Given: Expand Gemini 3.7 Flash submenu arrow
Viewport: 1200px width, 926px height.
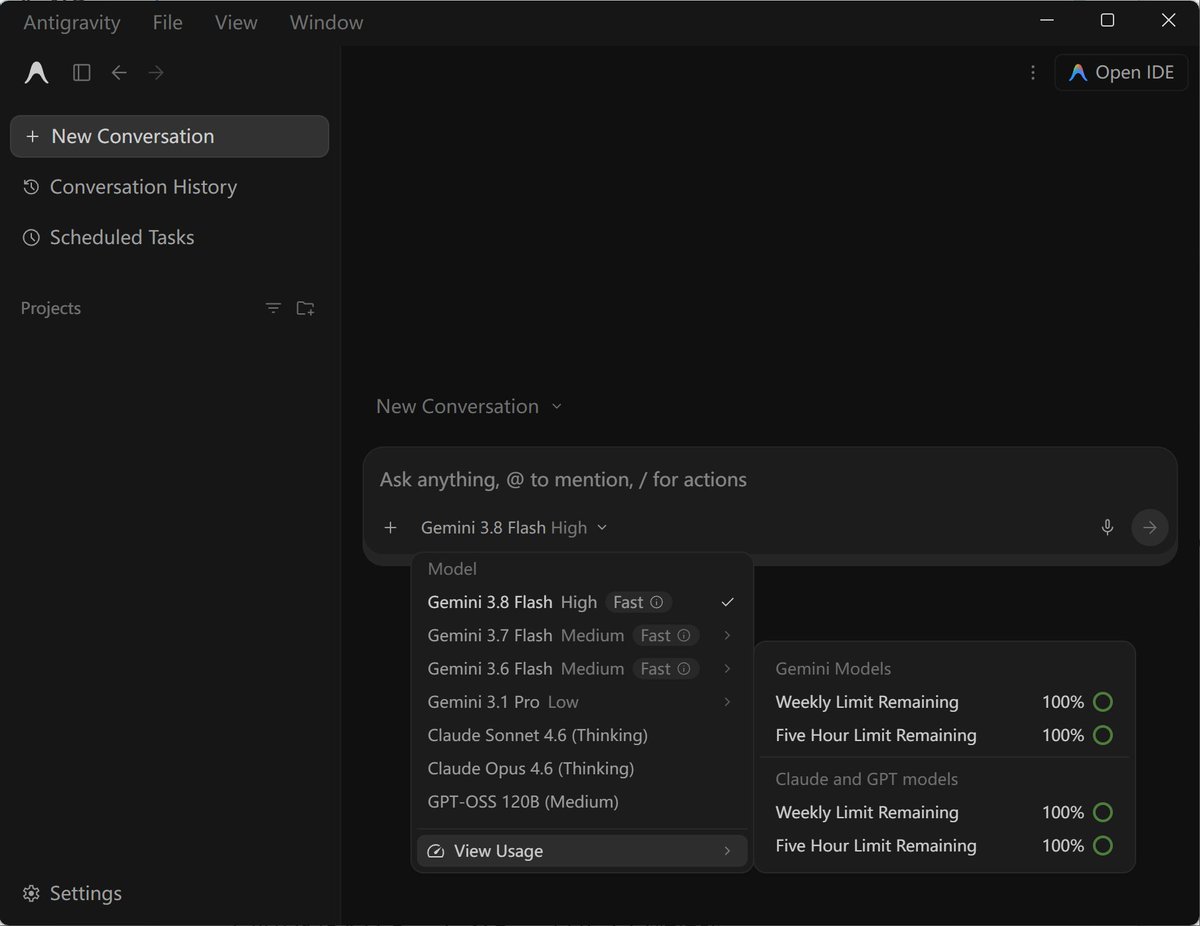Looking at the screenshot, I should (x=727, y=635).
